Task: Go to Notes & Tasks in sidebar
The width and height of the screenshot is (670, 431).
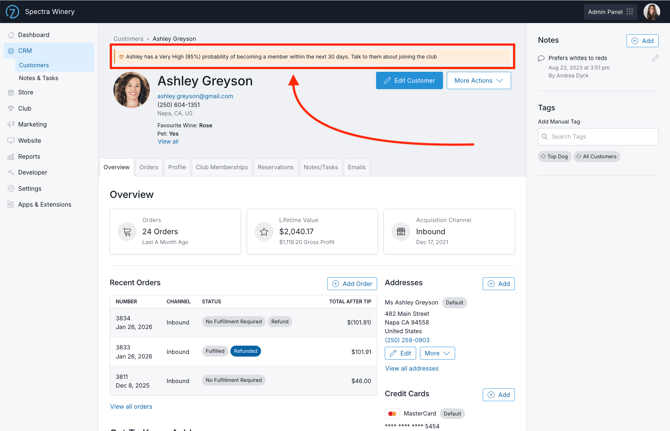Action: [38, 78]
